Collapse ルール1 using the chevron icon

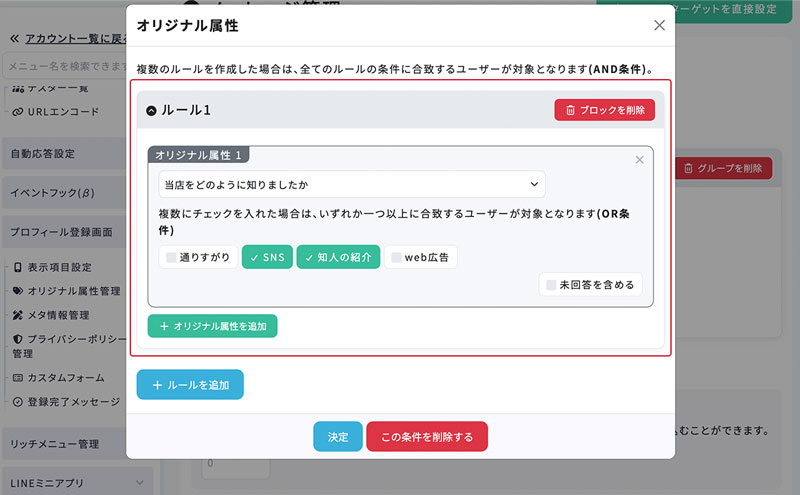(x=152, y=111)
